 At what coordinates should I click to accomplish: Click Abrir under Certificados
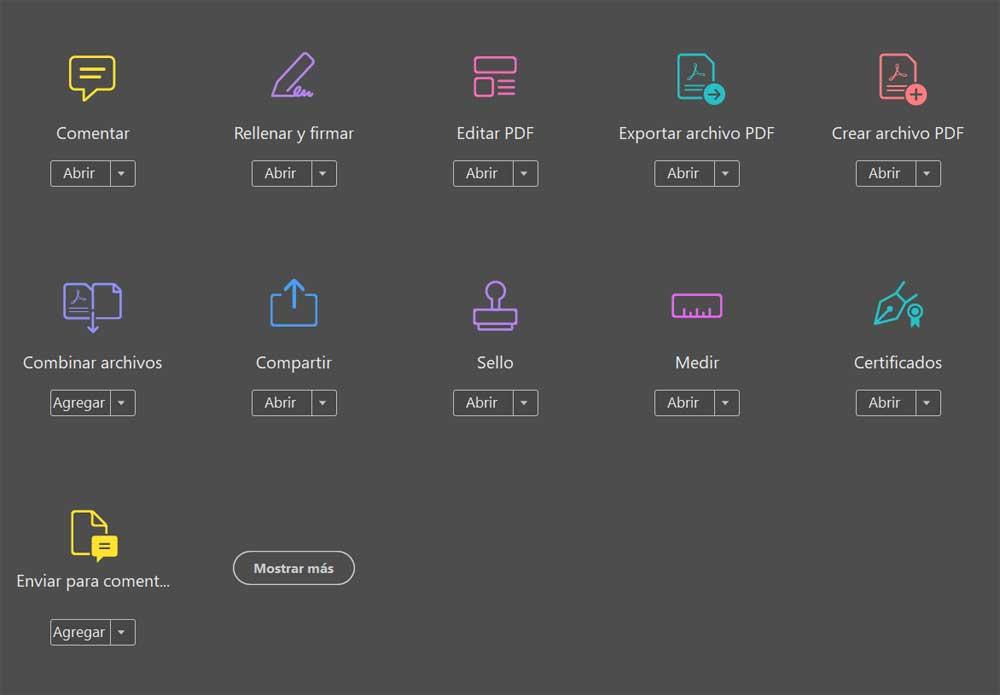[x=885, y=403]
